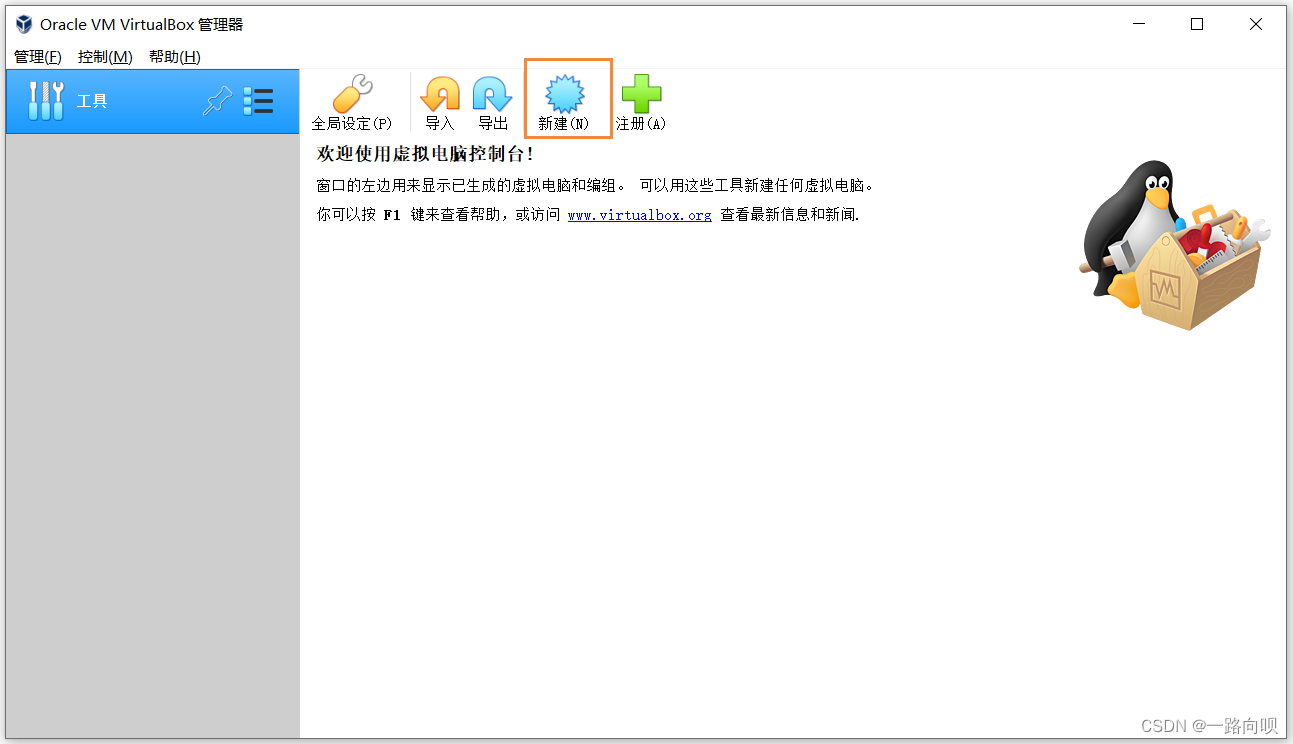Open the 管理(F) menu

(38, 57)
